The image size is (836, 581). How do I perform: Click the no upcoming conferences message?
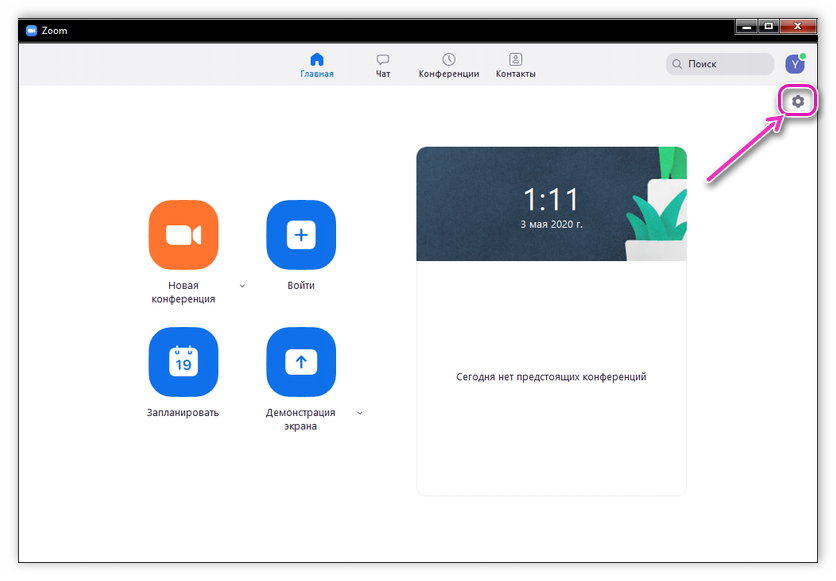tap(551, 377)
